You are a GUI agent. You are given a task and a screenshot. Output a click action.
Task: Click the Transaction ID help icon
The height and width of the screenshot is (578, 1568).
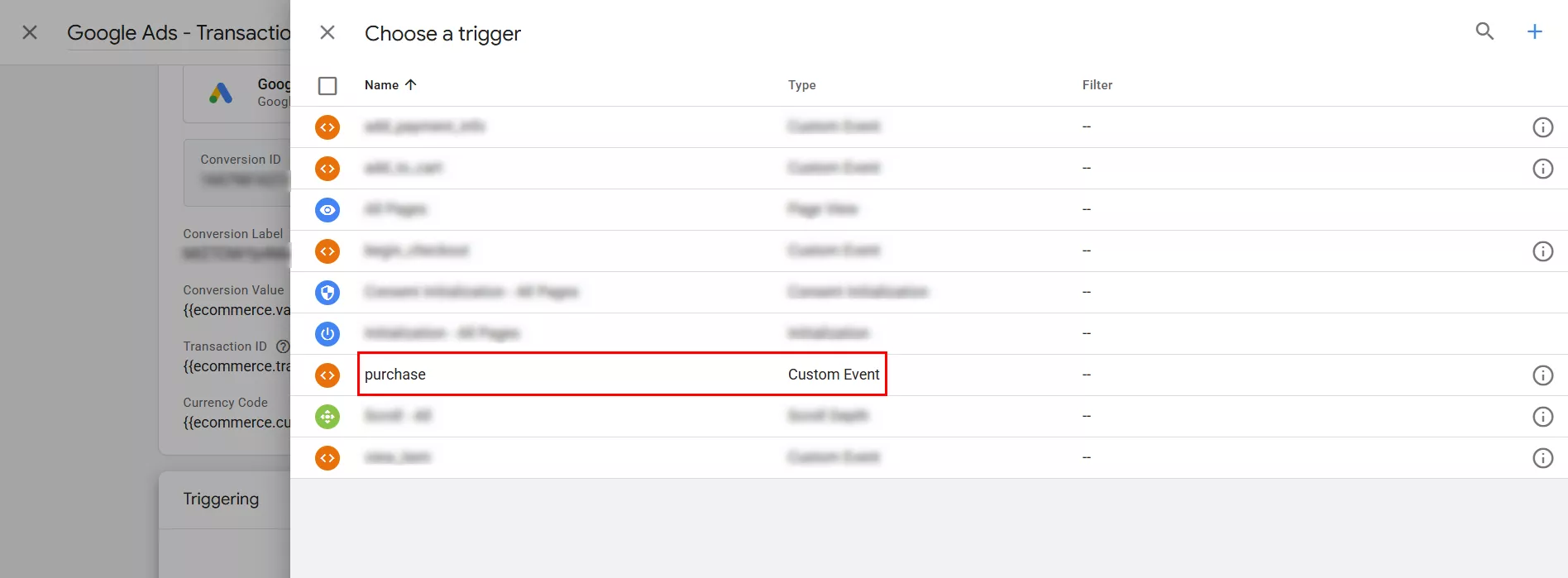tap(282, 346)
